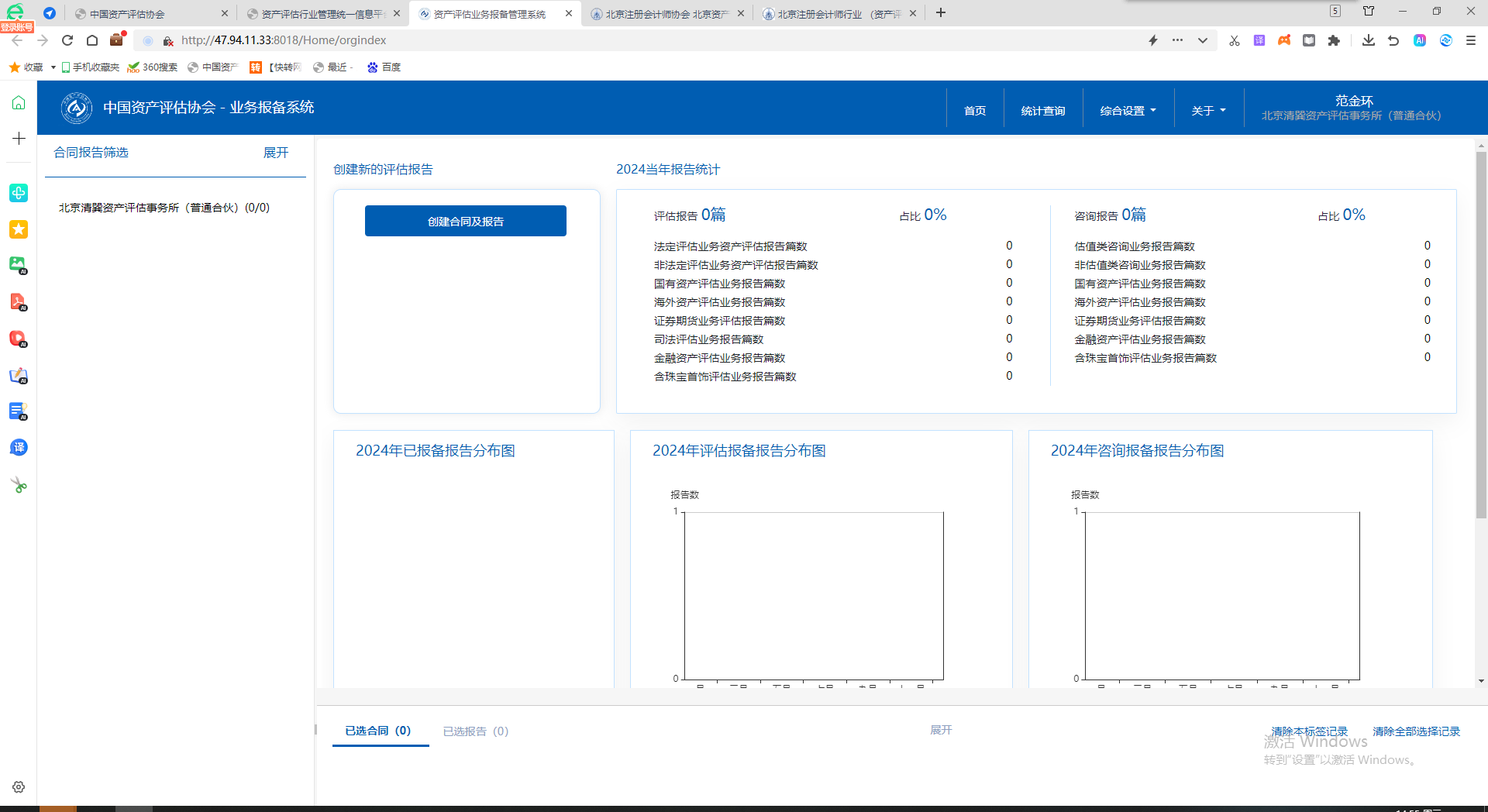Open the AI PDF tool in sidebar
This screenshot has height=812, width=1488.
(x=19, y=302)
